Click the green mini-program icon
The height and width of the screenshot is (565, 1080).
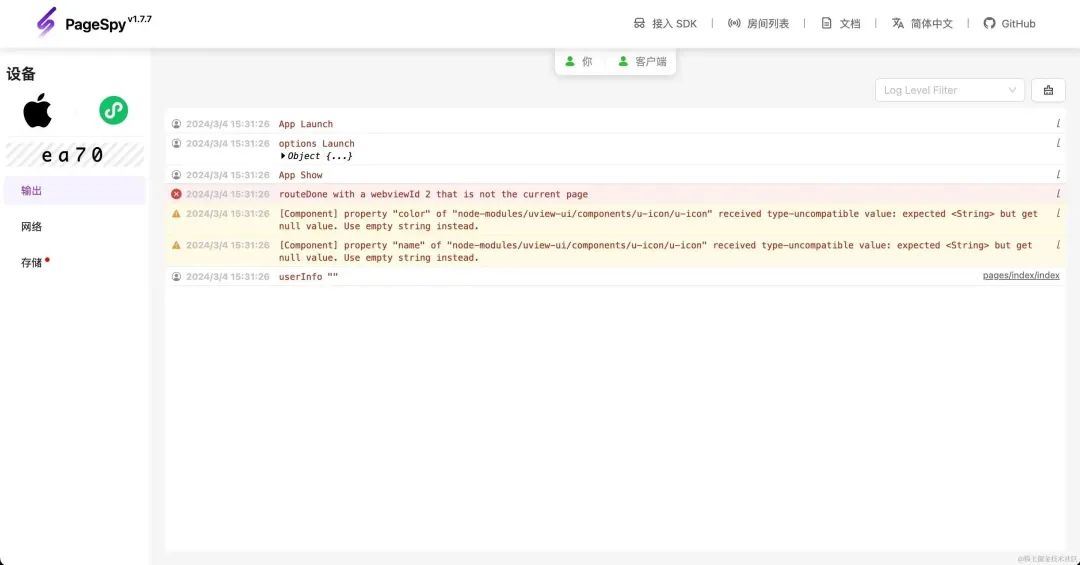coord(113,110)
